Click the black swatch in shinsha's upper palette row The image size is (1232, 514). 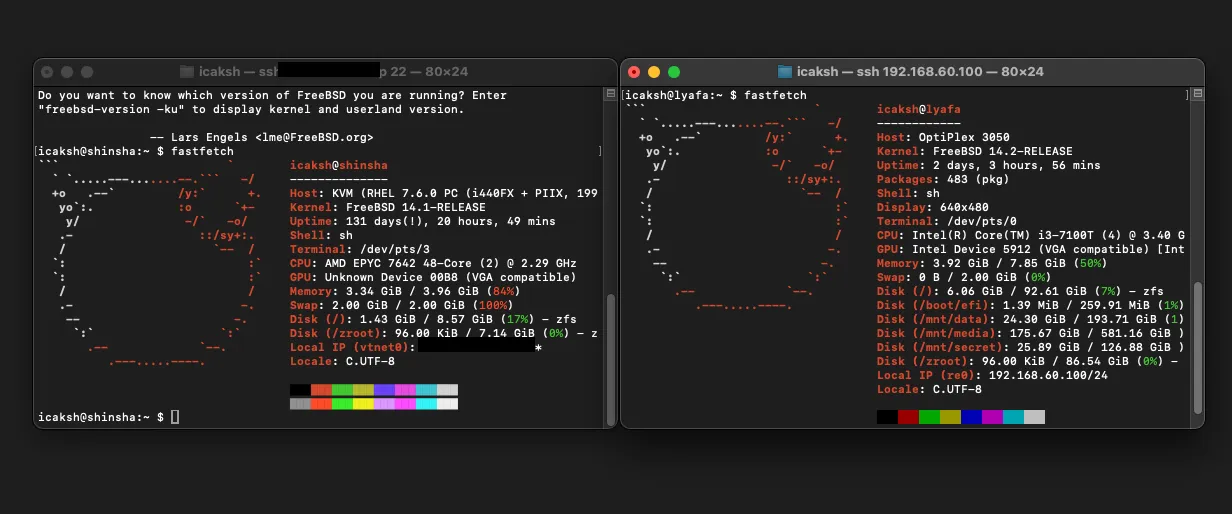click(x=300, y=390)
